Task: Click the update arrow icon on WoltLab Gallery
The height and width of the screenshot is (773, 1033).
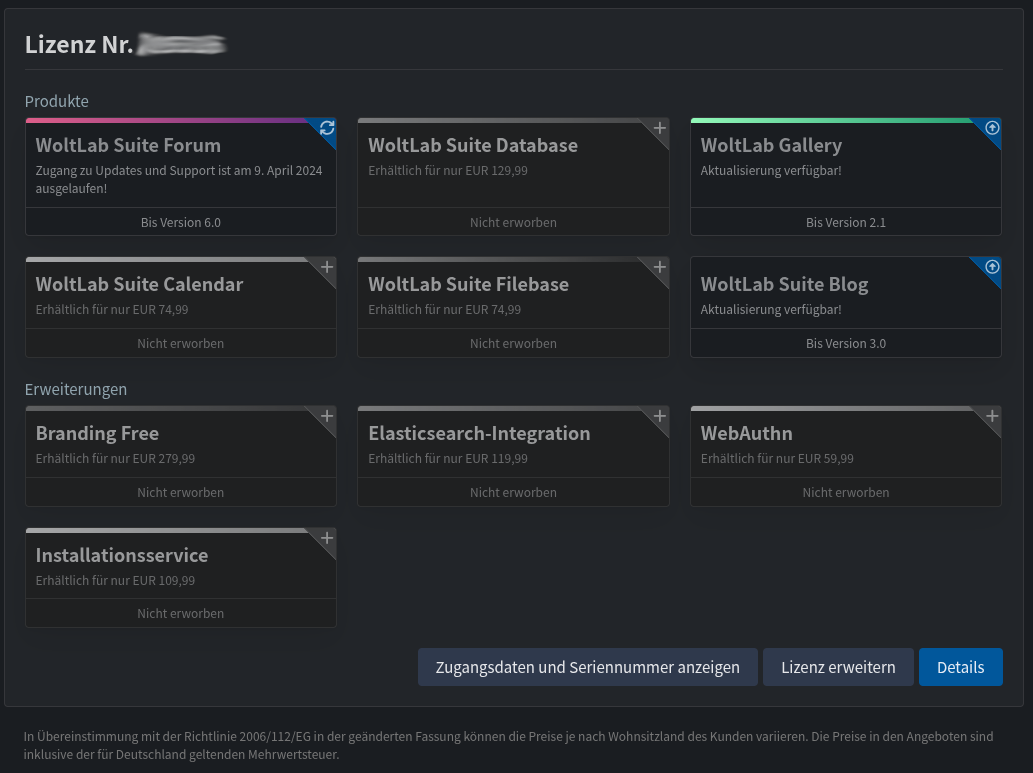Action: coord(992,128)
